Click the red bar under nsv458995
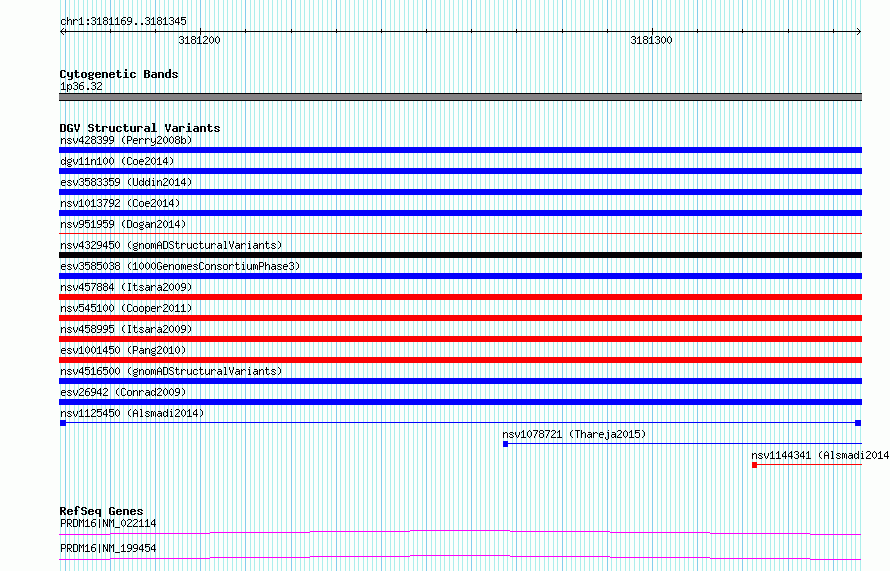The image size is (890, 571). (x=460, y=339)
